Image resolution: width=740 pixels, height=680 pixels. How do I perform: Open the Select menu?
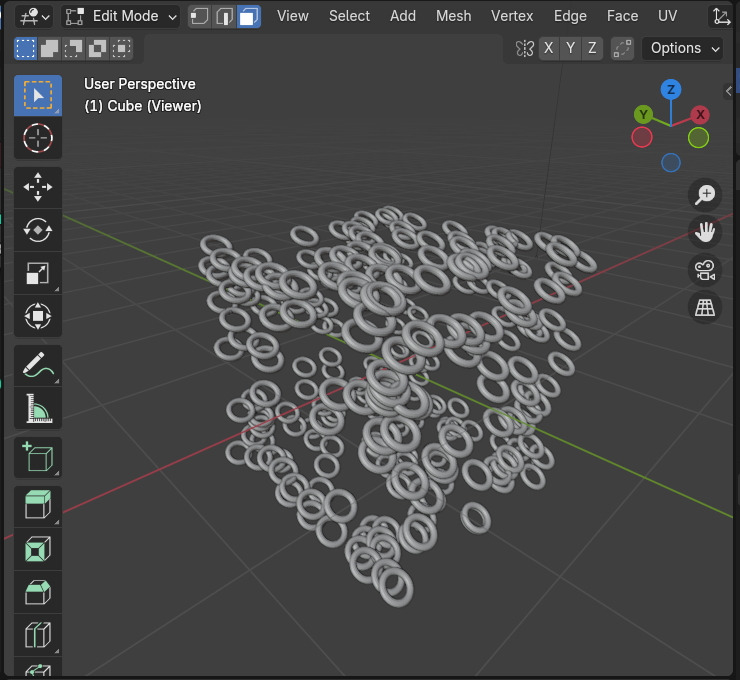[x=349, y=16]
